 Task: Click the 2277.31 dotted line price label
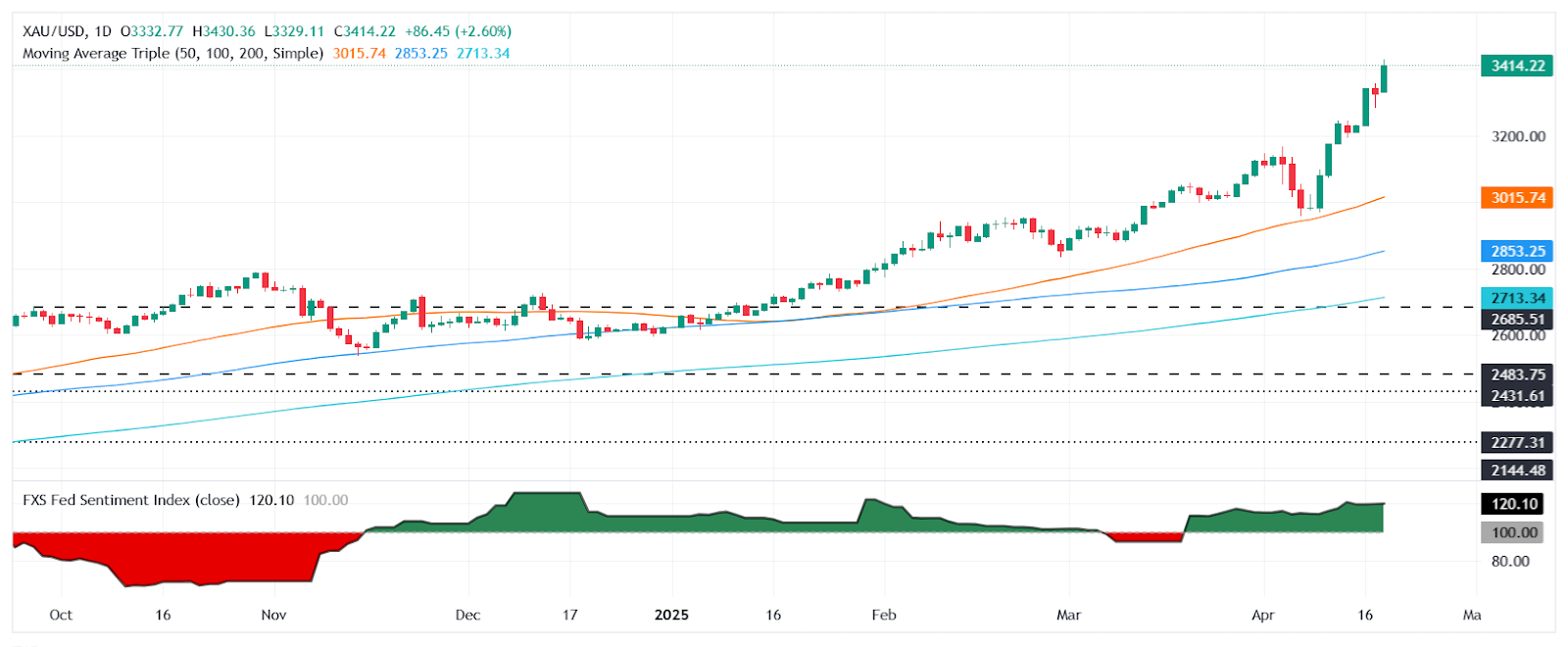[1517, 442]
